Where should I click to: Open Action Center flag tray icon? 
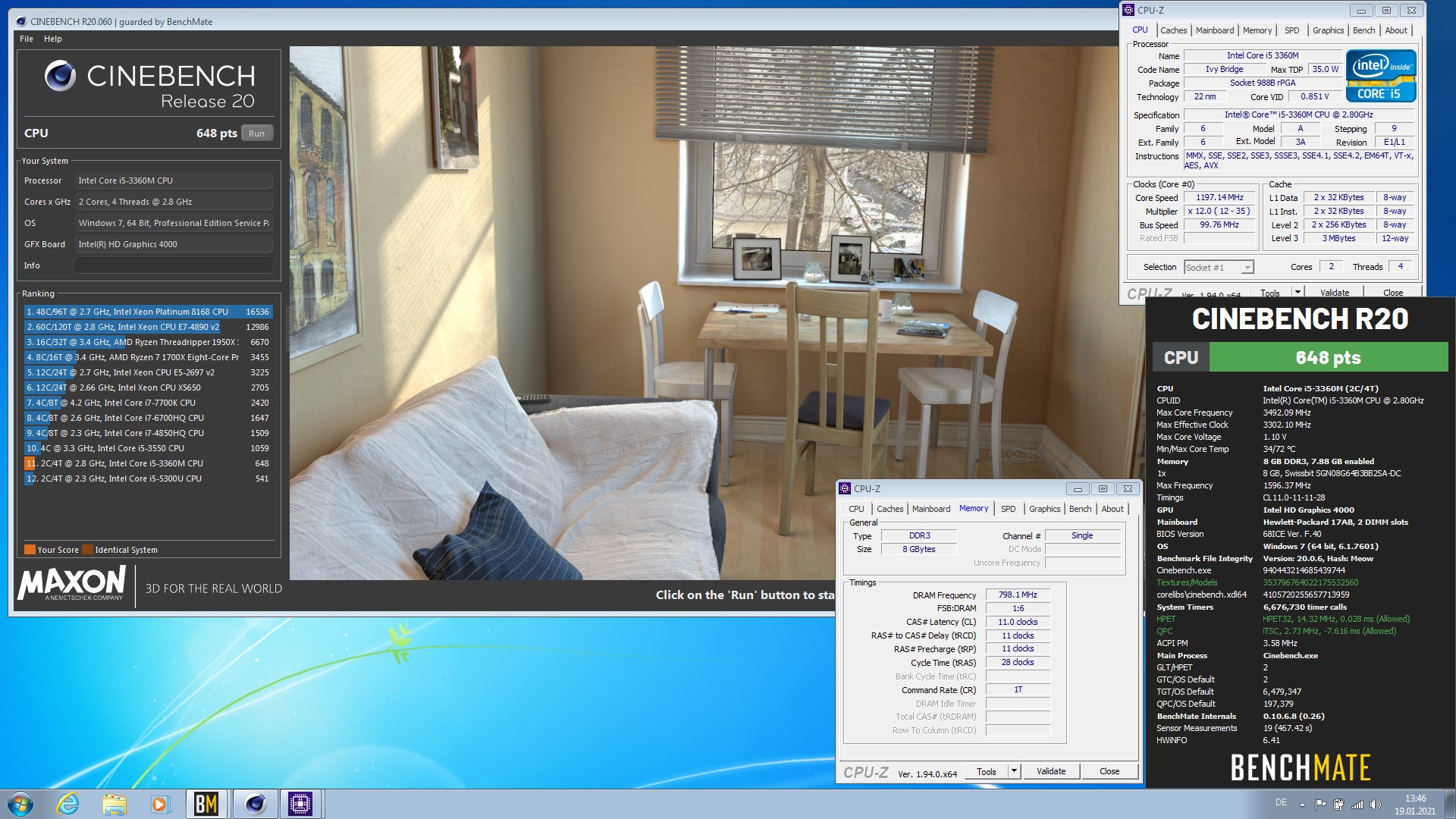click(1320, 804)
